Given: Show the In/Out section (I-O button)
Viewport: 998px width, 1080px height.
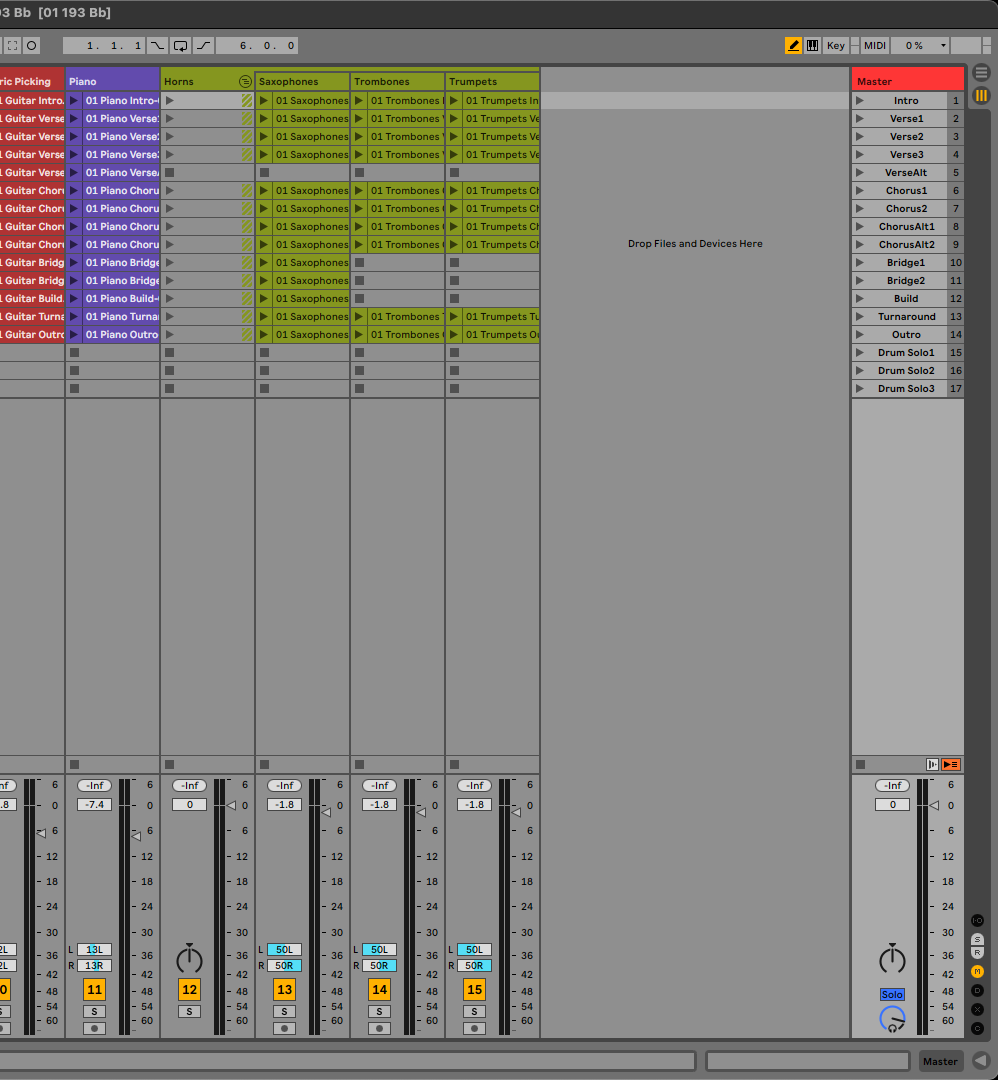Looking at the screenshot, I should pyautogui.click(x=977, y=920).
